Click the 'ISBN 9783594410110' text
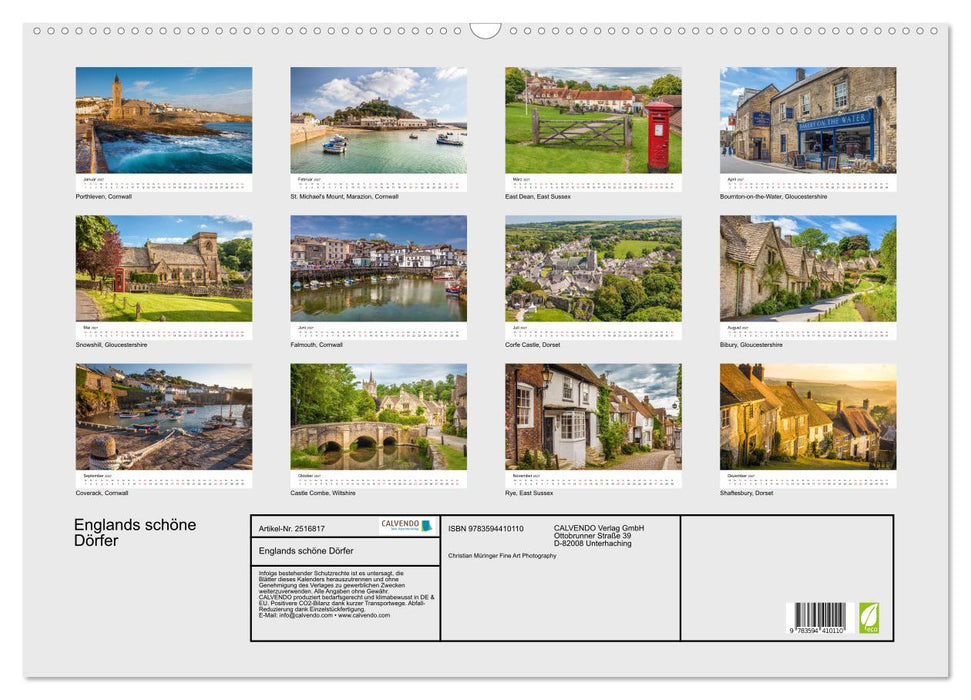 tap(486, 528)
